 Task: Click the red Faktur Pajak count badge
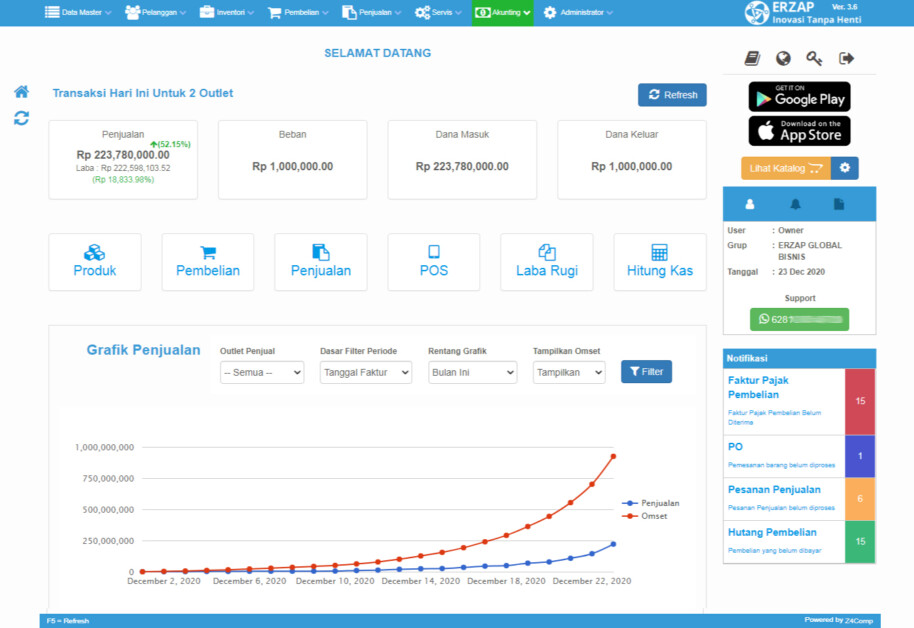coord(860,401)
